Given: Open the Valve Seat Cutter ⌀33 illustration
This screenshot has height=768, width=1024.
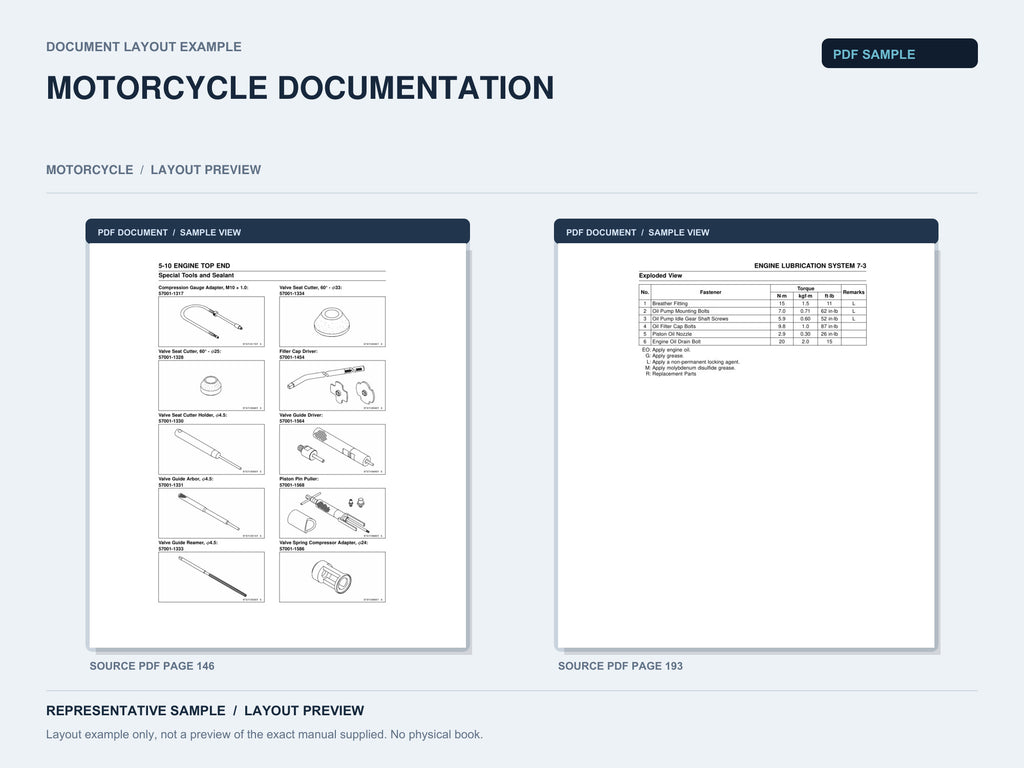Looking at the screenshot, I should pyautogui.click(x=332, y=322).
